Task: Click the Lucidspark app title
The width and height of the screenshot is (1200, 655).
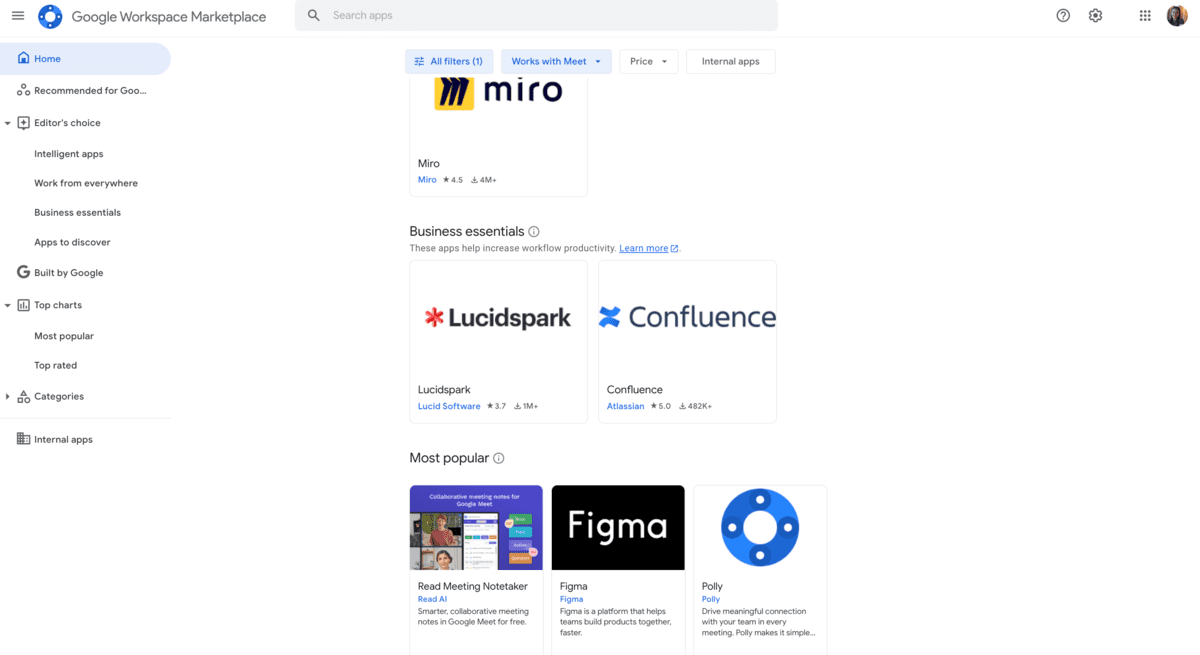Action: coord(444,390)
